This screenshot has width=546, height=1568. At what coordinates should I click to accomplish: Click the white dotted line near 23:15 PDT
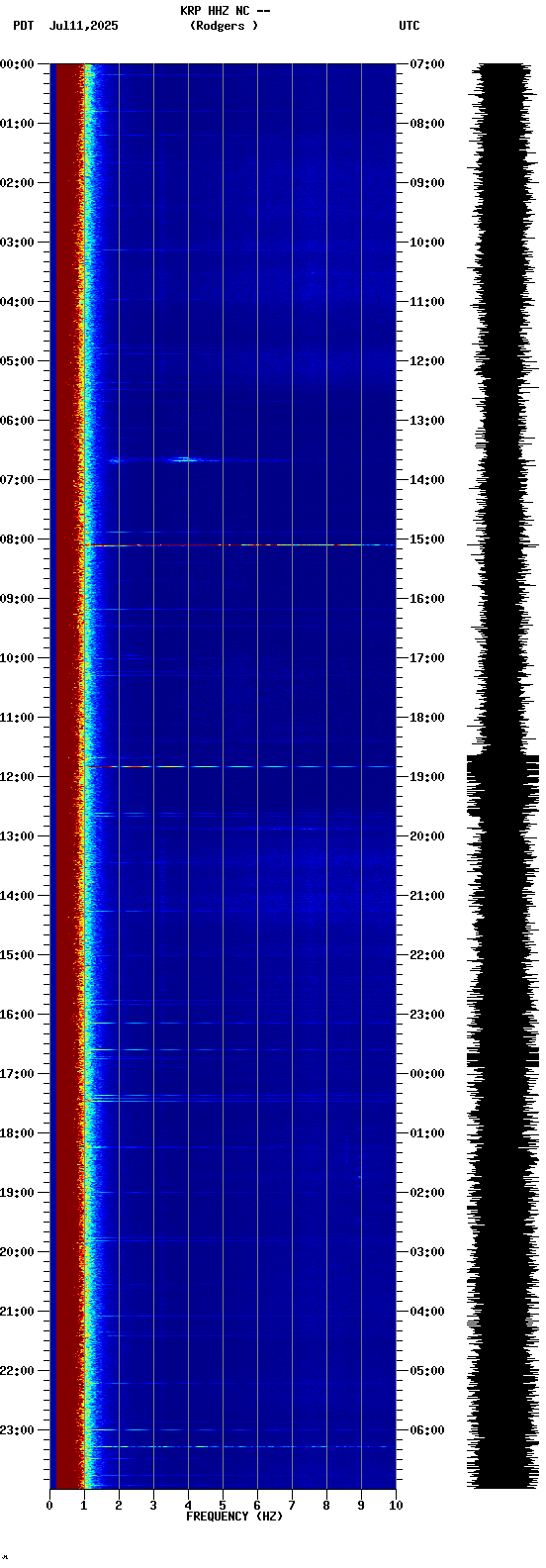tap(242, 1446)
